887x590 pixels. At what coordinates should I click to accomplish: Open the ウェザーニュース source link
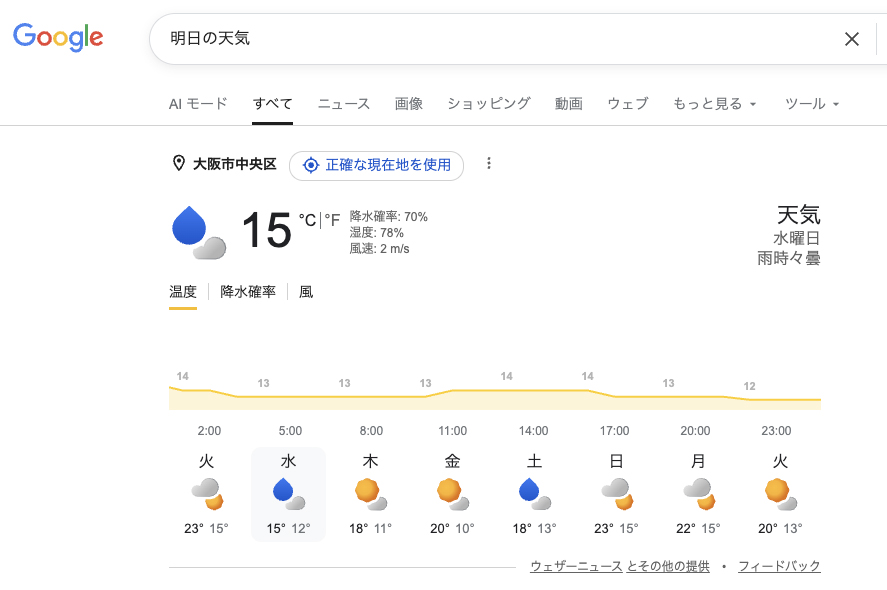576,566
